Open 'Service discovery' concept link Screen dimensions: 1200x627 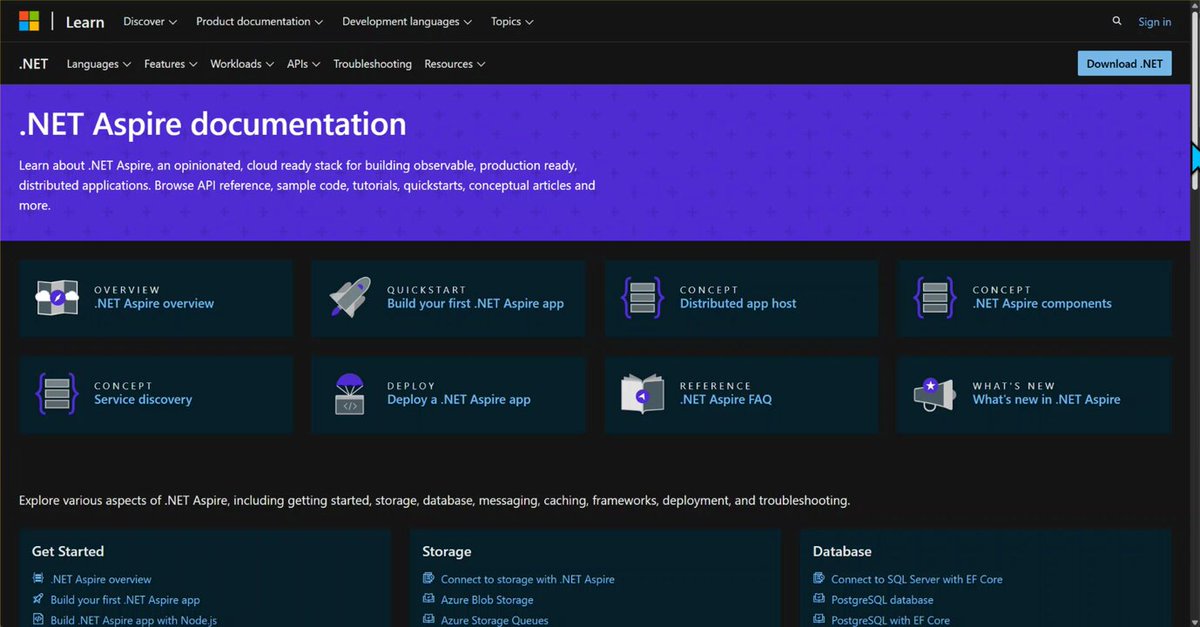tap(143, 400)
